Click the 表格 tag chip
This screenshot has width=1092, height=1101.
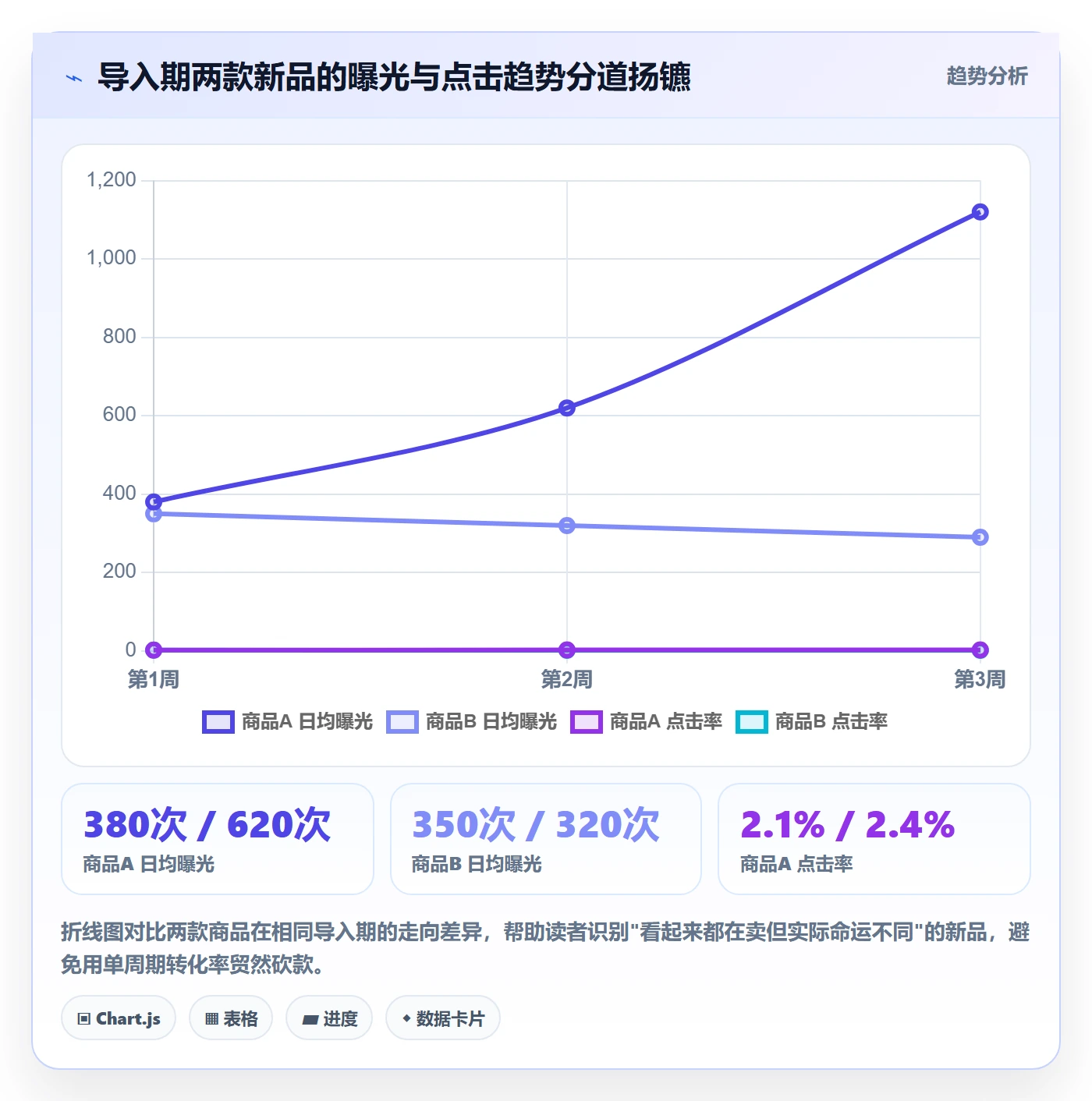tap(231, 1018)
